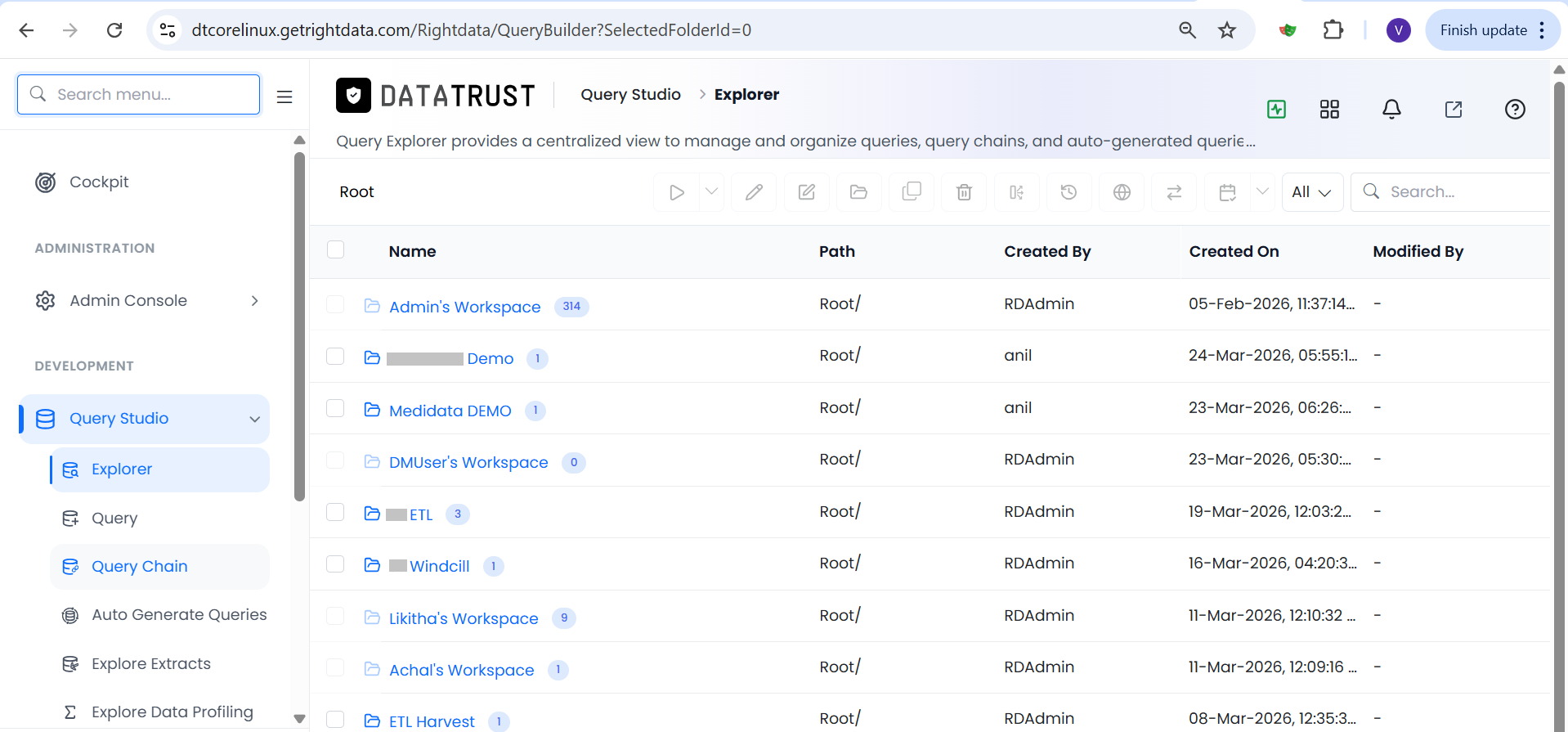Check the Windcill row checkbox
This screenshot has width=1568, height=732.
tap(335, 564)
